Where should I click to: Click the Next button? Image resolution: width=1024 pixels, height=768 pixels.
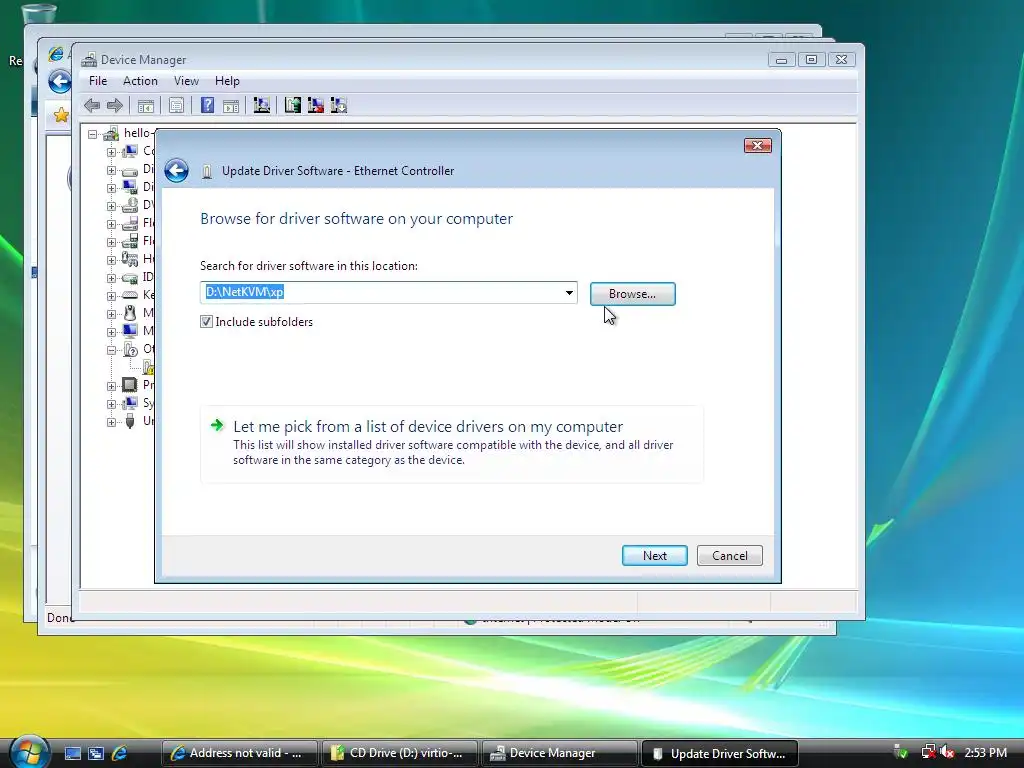coord(654,556)
